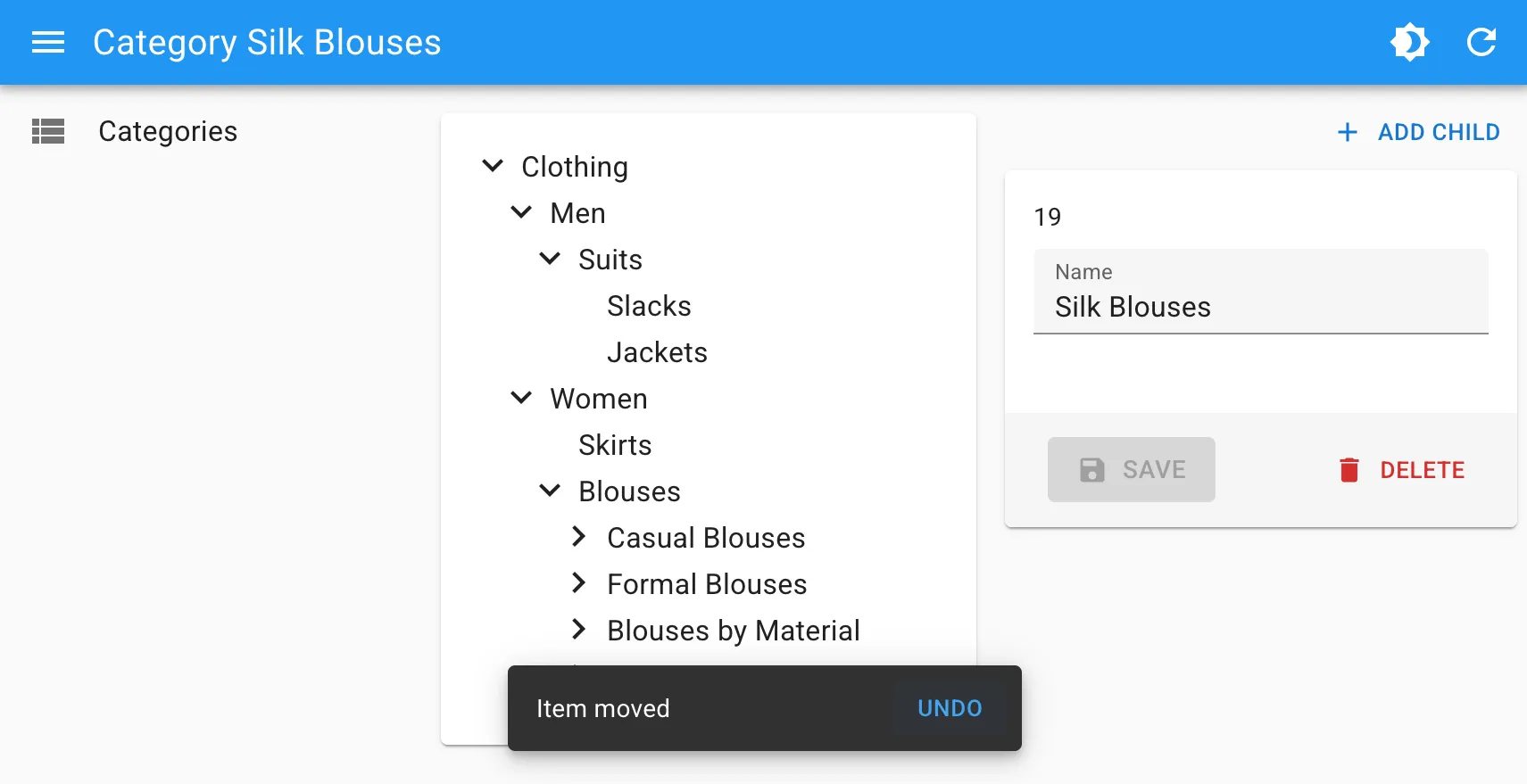Expand the Casual Blouses node
1527x784 pixels.
click(x=578, y=537)
